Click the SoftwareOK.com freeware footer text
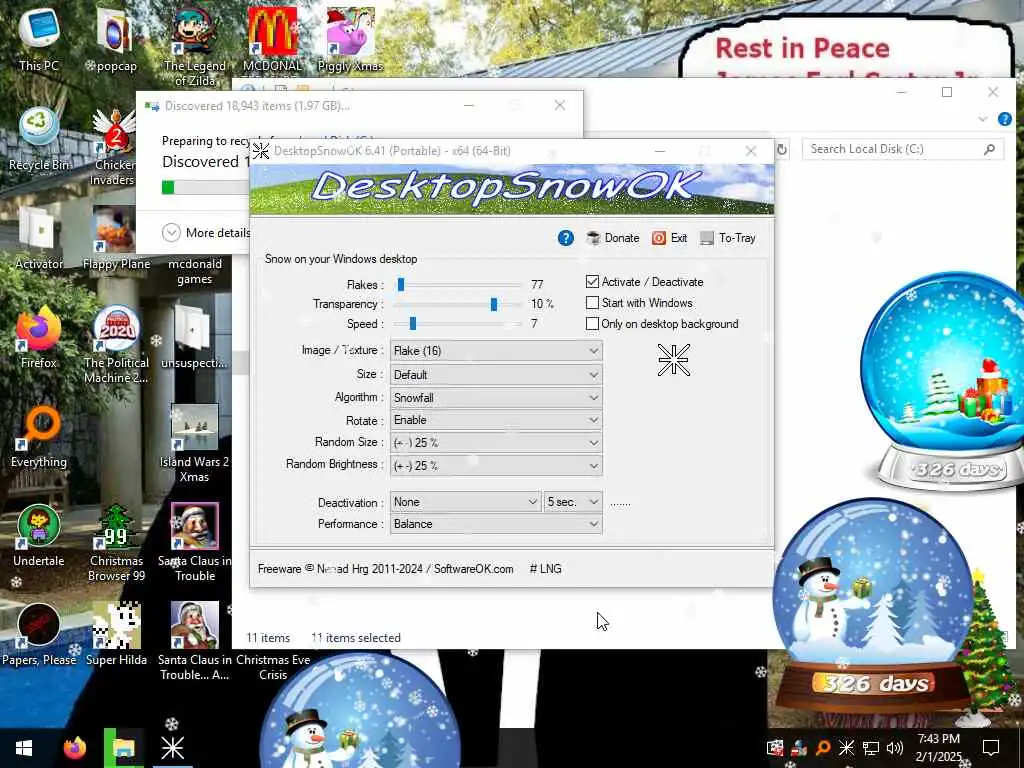The width and height of the screenshot is (1024, 768). click(x=385, y=569)
